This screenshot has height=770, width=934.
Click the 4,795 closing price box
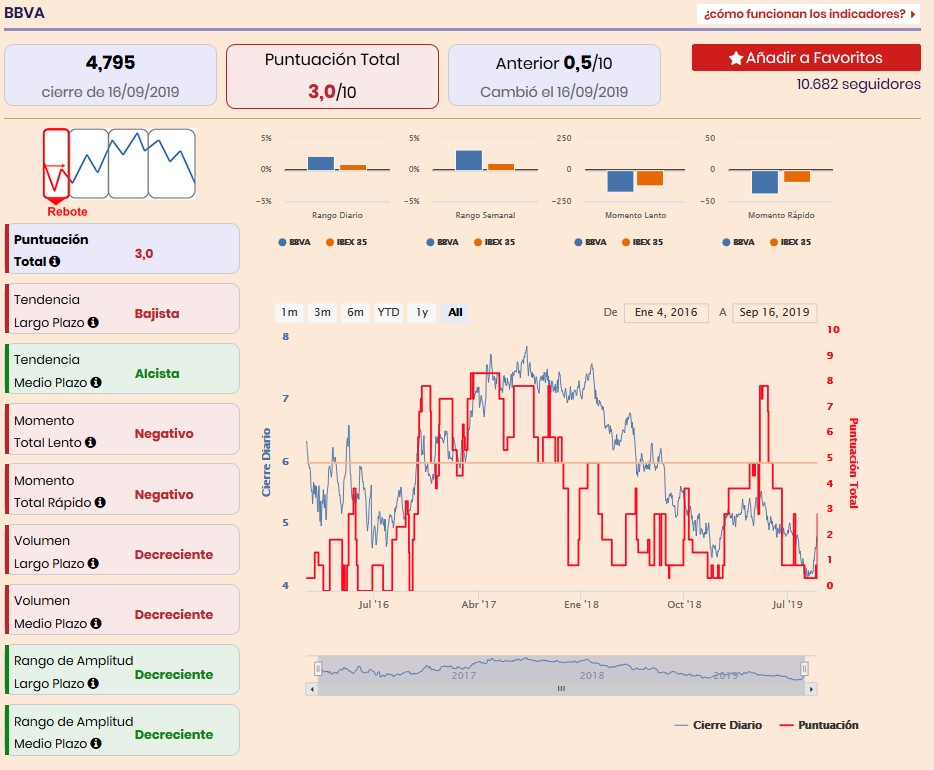[110, 76]
